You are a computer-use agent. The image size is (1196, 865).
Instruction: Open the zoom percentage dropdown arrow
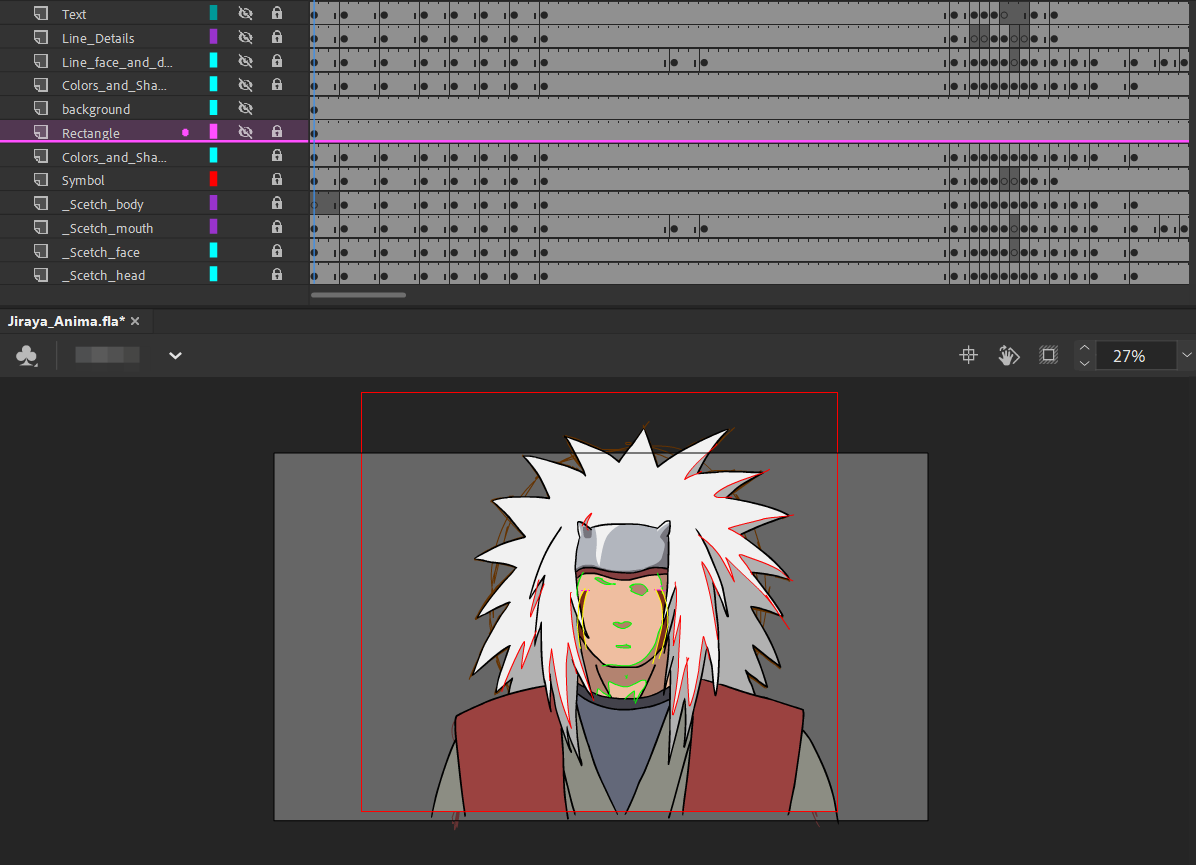pos(1186,355)
